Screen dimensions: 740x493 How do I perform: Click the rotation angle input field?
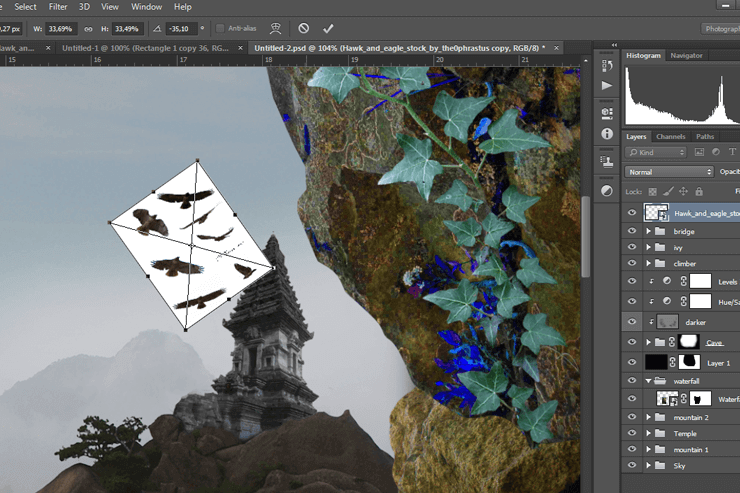(x=180, y=29)
